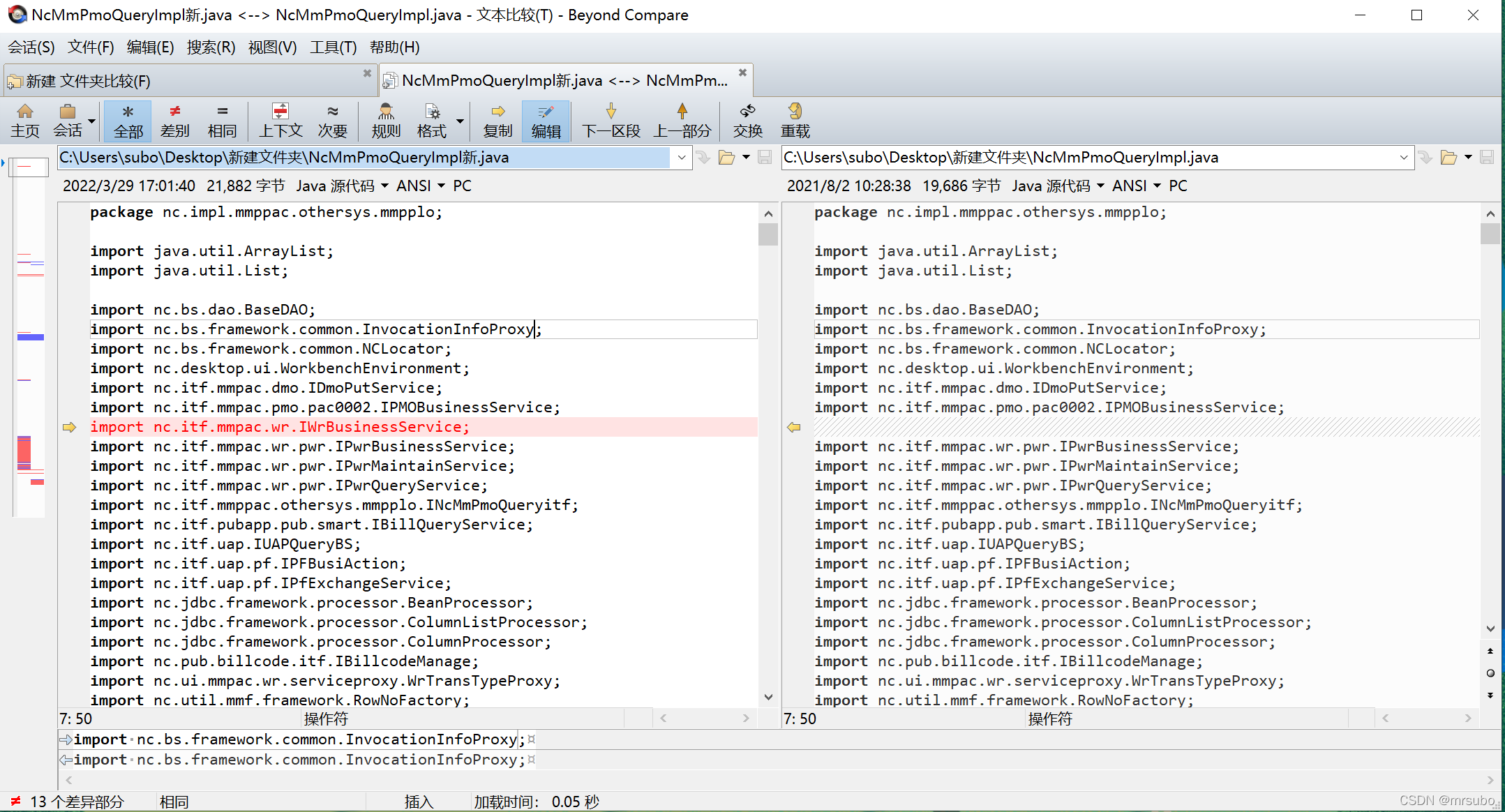The image size is (1505, 812).
Task: Click left pane vertical scrollbar thumb
Action: pyautogui.click(x=768, y=234)
